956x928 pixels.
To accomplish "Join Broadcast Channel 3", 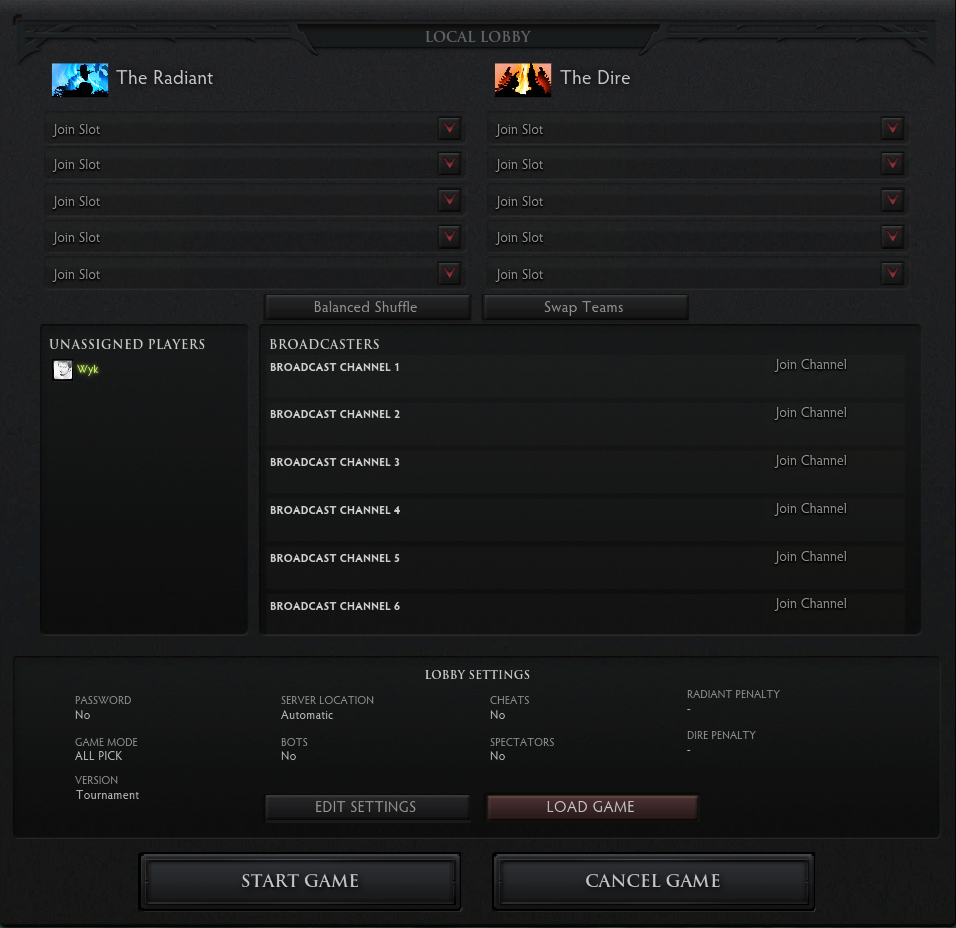I will (x=810, y=461).
